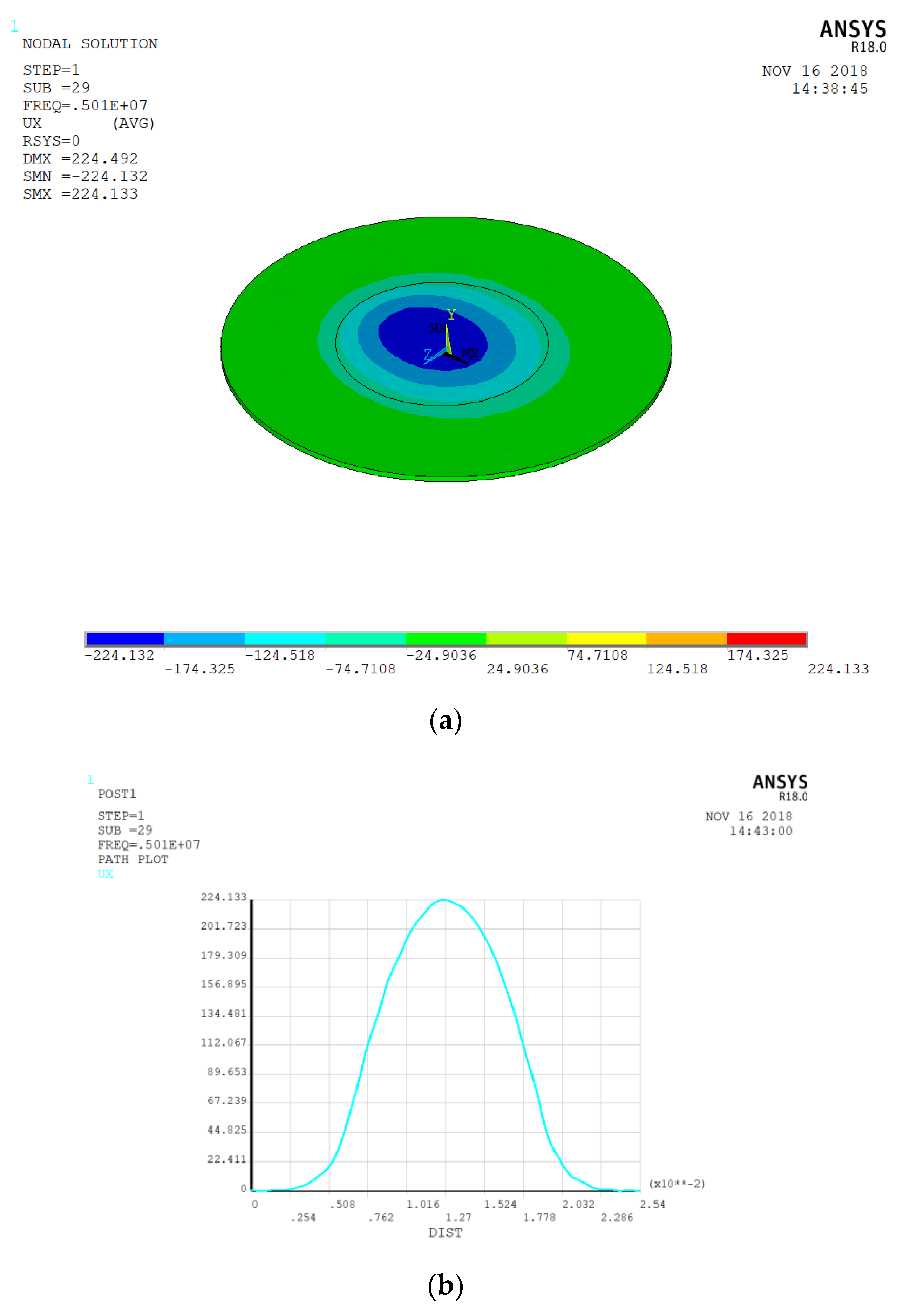Click the MX maximum marker on disk
This screenshot has width=897, height=1316.
tap(470, 353)
